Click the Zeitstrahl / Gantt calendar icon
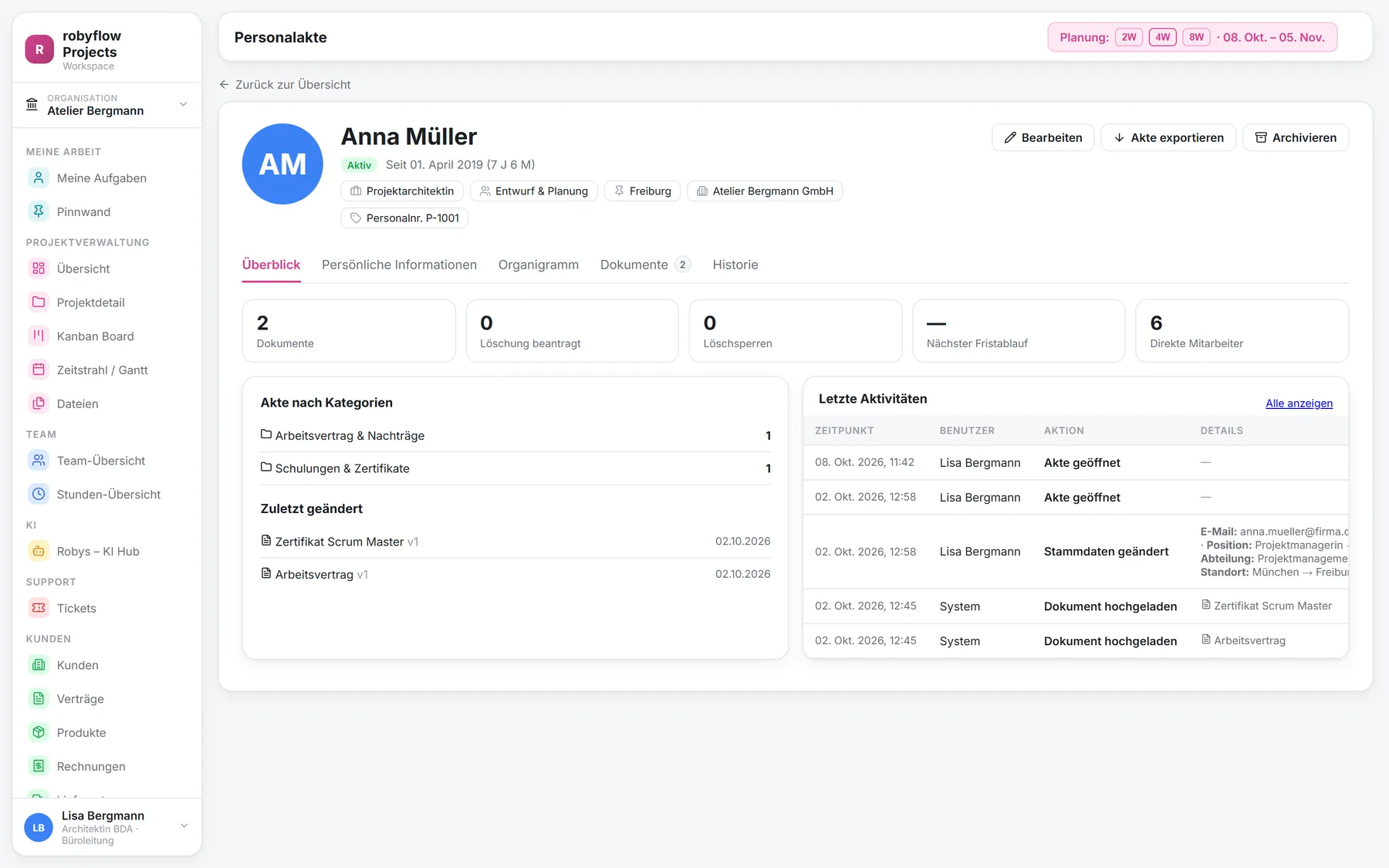The height and width of the screenshot is (868, 1389). 39,370
